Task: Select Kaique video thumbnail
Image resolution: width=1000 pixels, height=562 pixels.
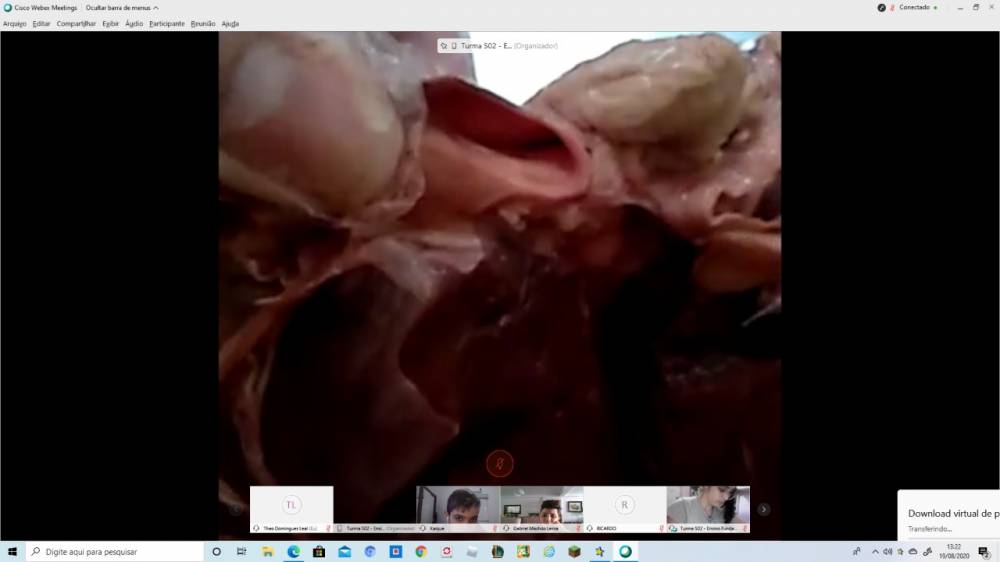Action: pos(457,505)
